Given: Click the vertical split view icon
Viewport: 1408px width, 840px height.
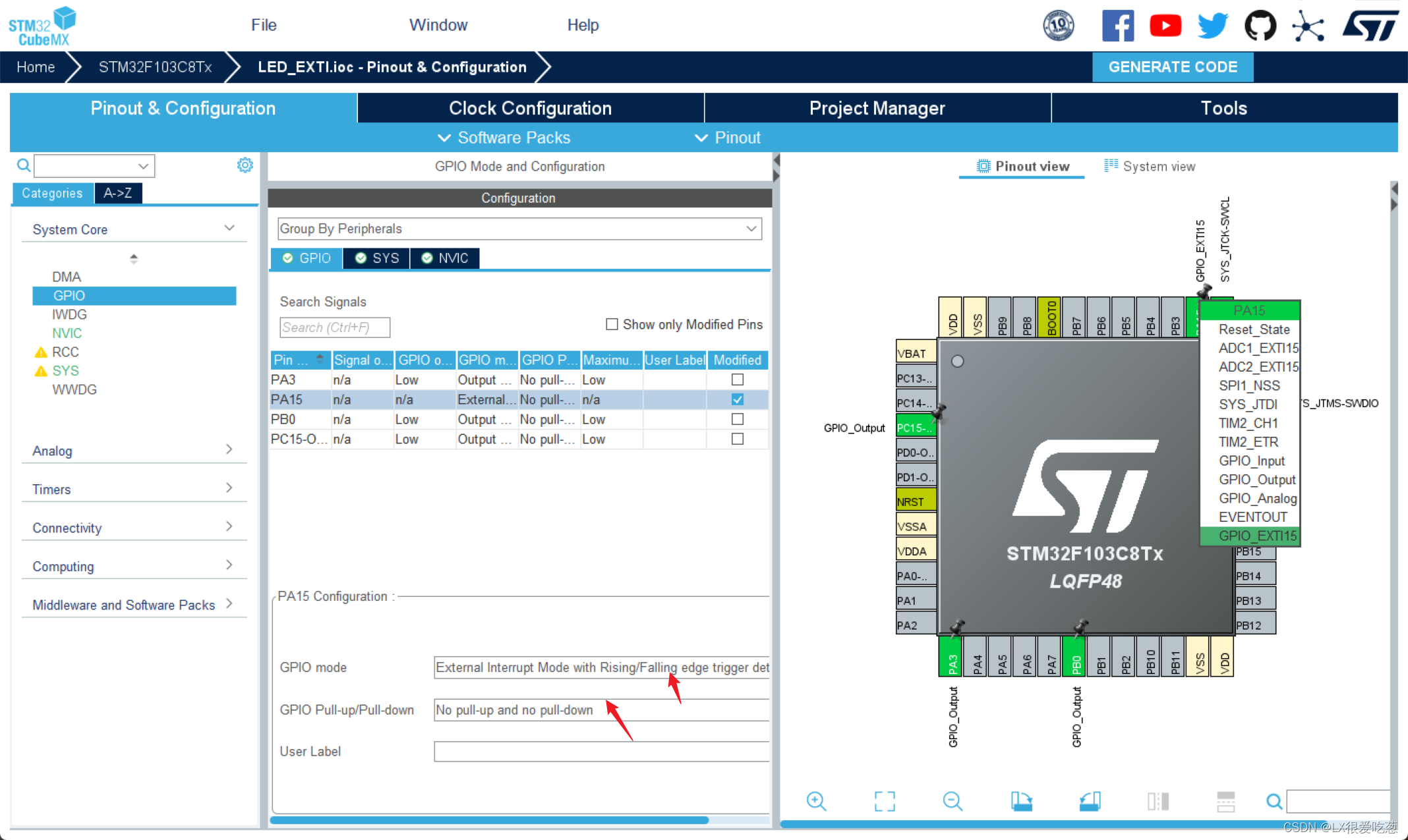Looking at the screenshot, I should pos(1158,801).
